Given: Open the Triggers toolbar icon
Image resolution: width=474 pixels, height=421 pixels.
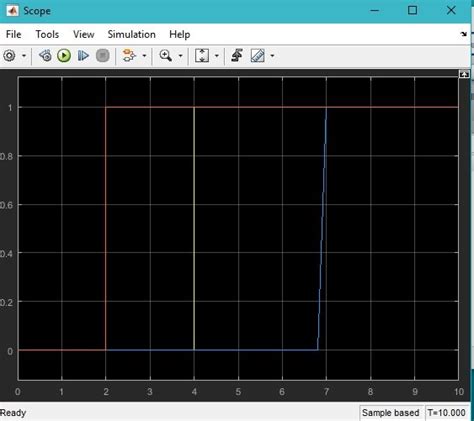Looking at the screenshot, I should pos(237,55).
